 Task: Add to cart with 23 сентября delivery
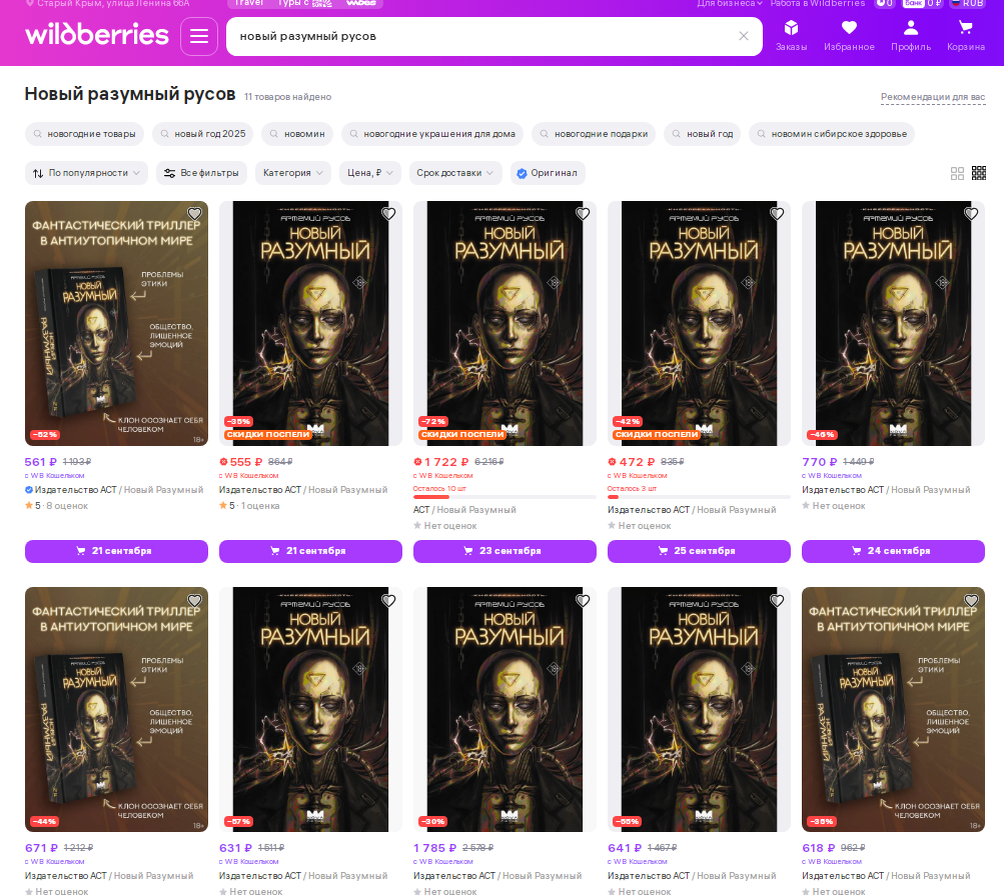(x=505, y=551)
